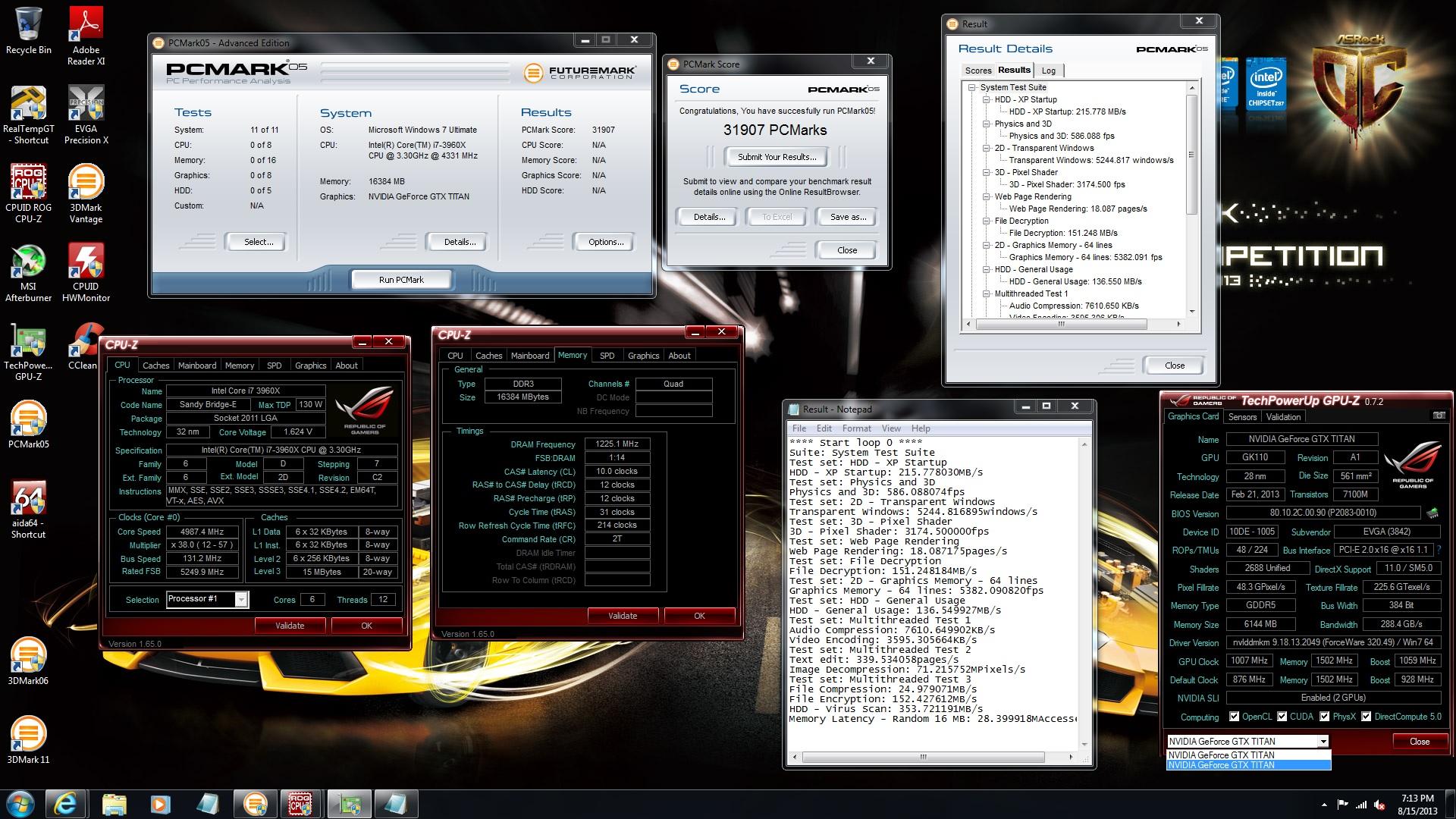Collapse 2D - Transparent Windows node
The image size is (1456, 819).
pyautogui.click(x=987, y=148)
